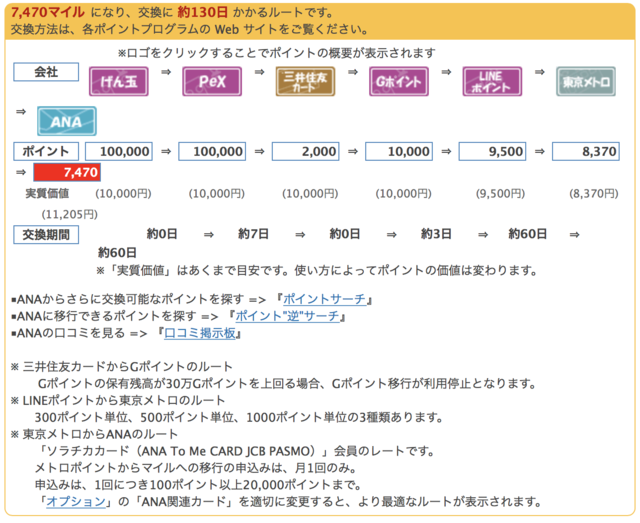Click the (9,500円) value text

coord(500,194)
